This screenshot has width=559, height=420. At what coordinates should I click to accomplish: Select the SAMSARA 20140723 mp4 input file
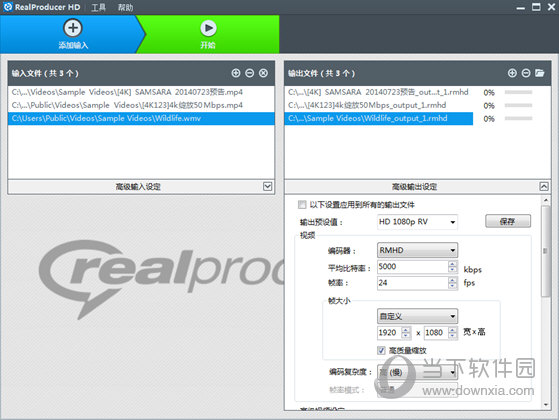coord(141,92)
